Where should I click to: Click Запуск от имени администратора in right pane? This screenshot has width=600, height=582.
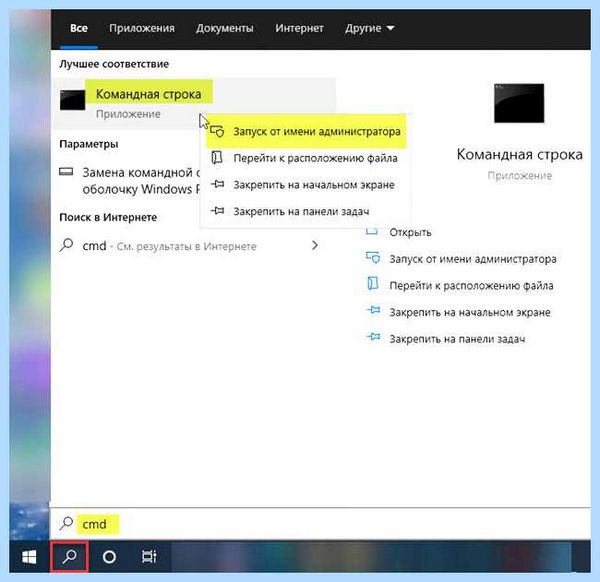click(473, 259)
